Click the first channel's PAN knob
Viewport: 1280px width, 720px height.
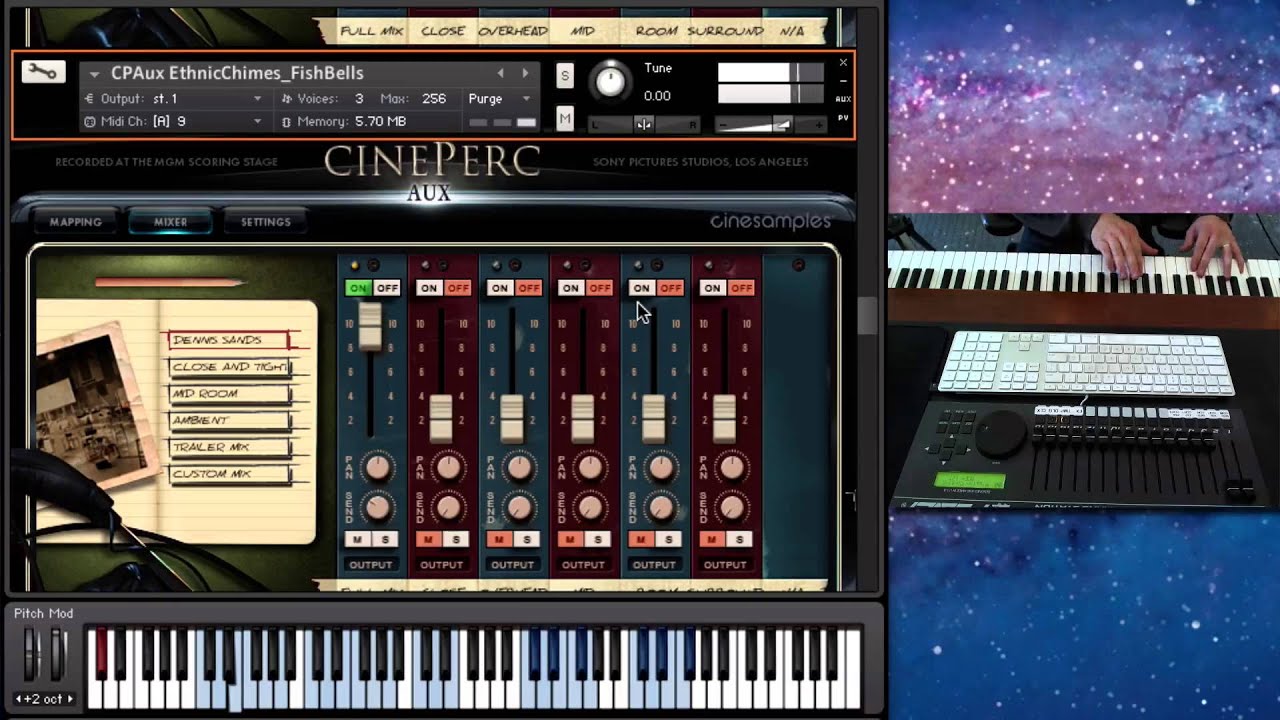coord(377,467)
